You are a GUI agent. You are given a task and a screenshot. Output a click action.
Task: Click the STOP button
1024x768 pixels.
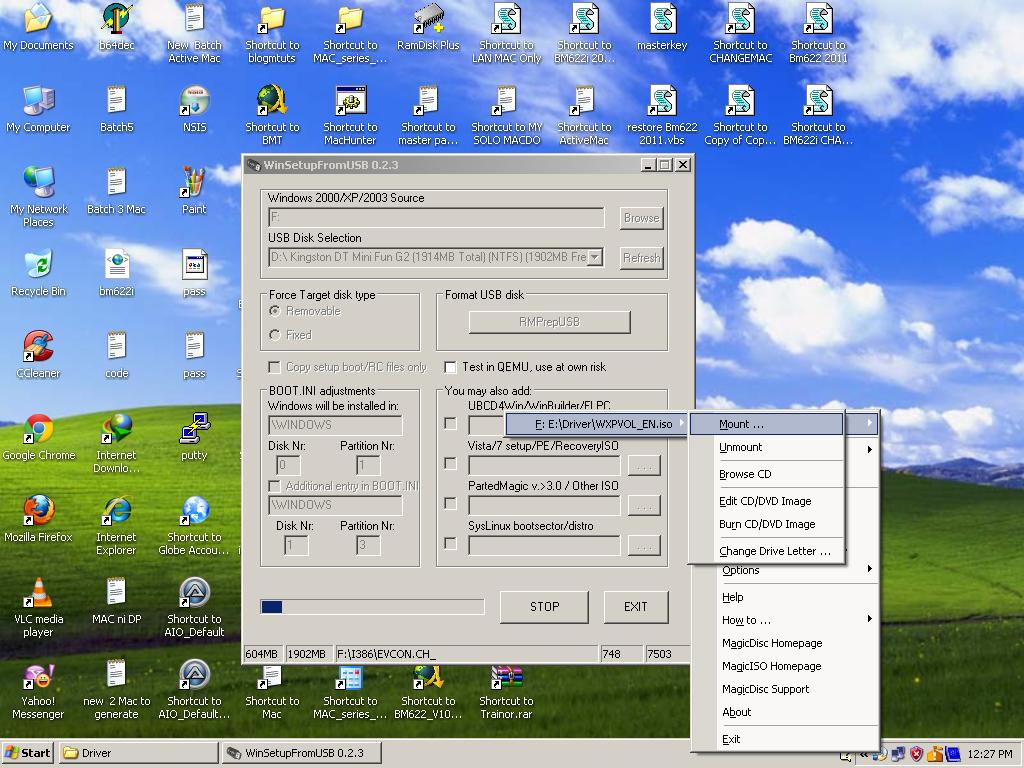(x=545, y=607)
